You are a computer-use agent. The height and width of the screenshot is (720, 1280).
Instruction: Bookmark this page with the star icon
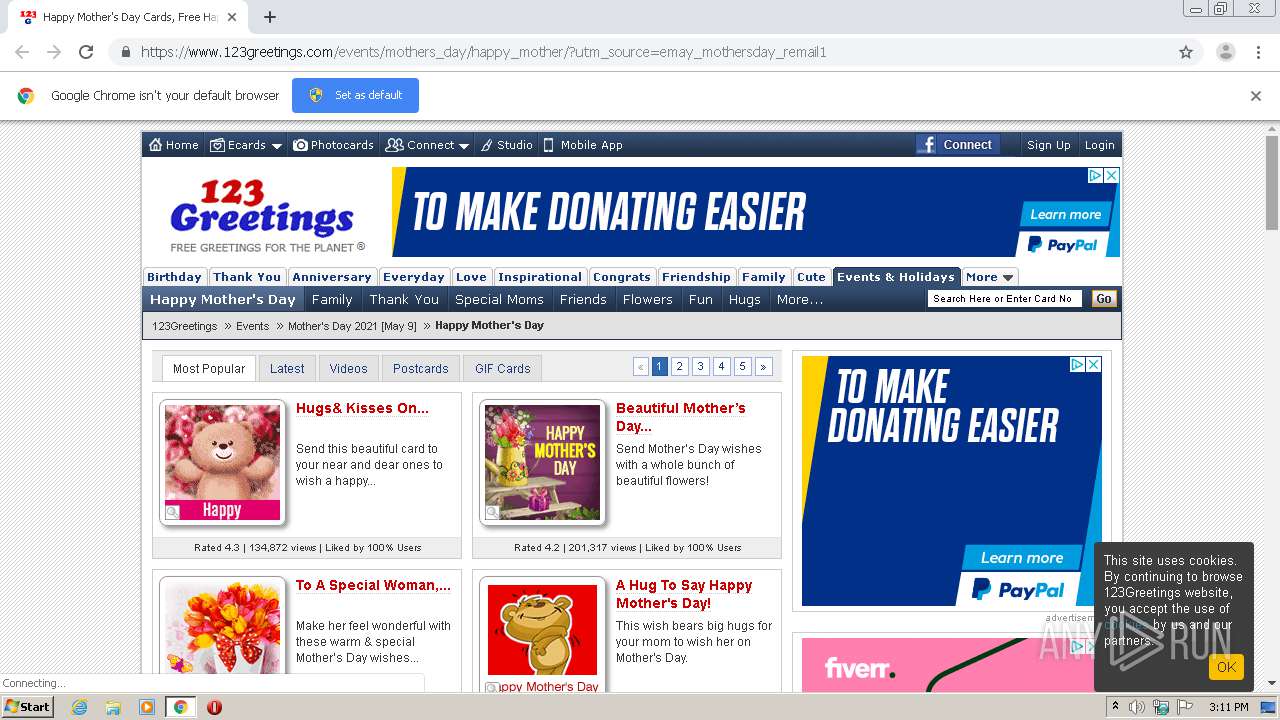click(1186, 52)
